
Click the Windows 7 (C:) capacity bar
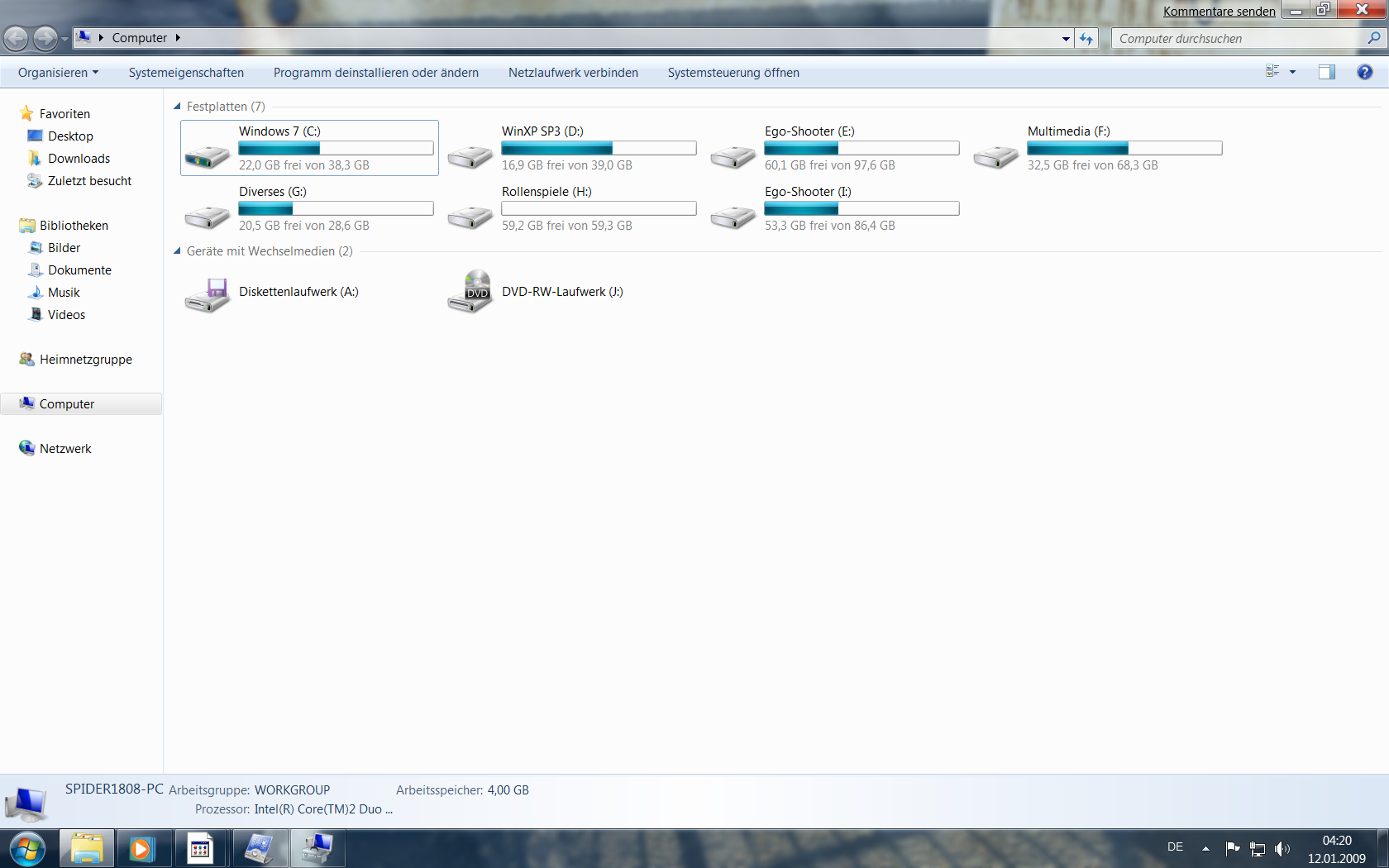coord(336,148)
